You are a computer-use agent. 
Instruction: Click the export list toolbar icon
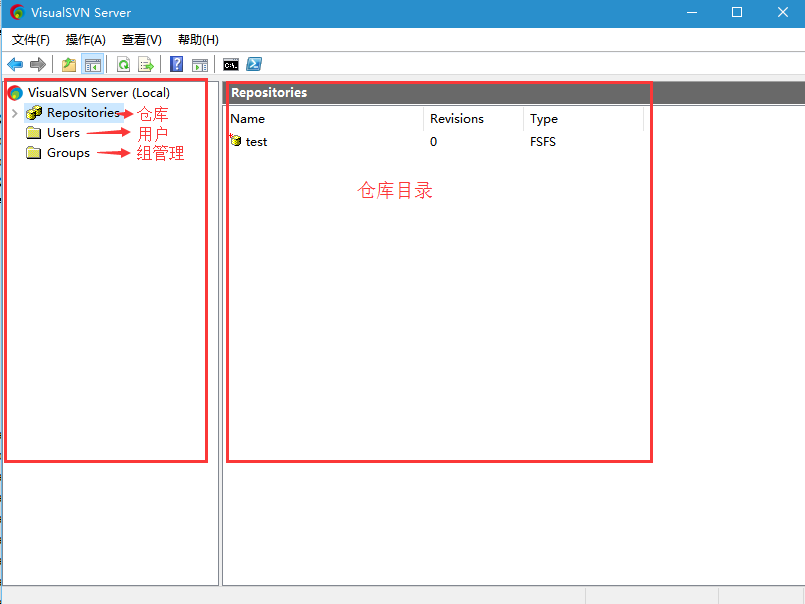[x=146, y=65]
